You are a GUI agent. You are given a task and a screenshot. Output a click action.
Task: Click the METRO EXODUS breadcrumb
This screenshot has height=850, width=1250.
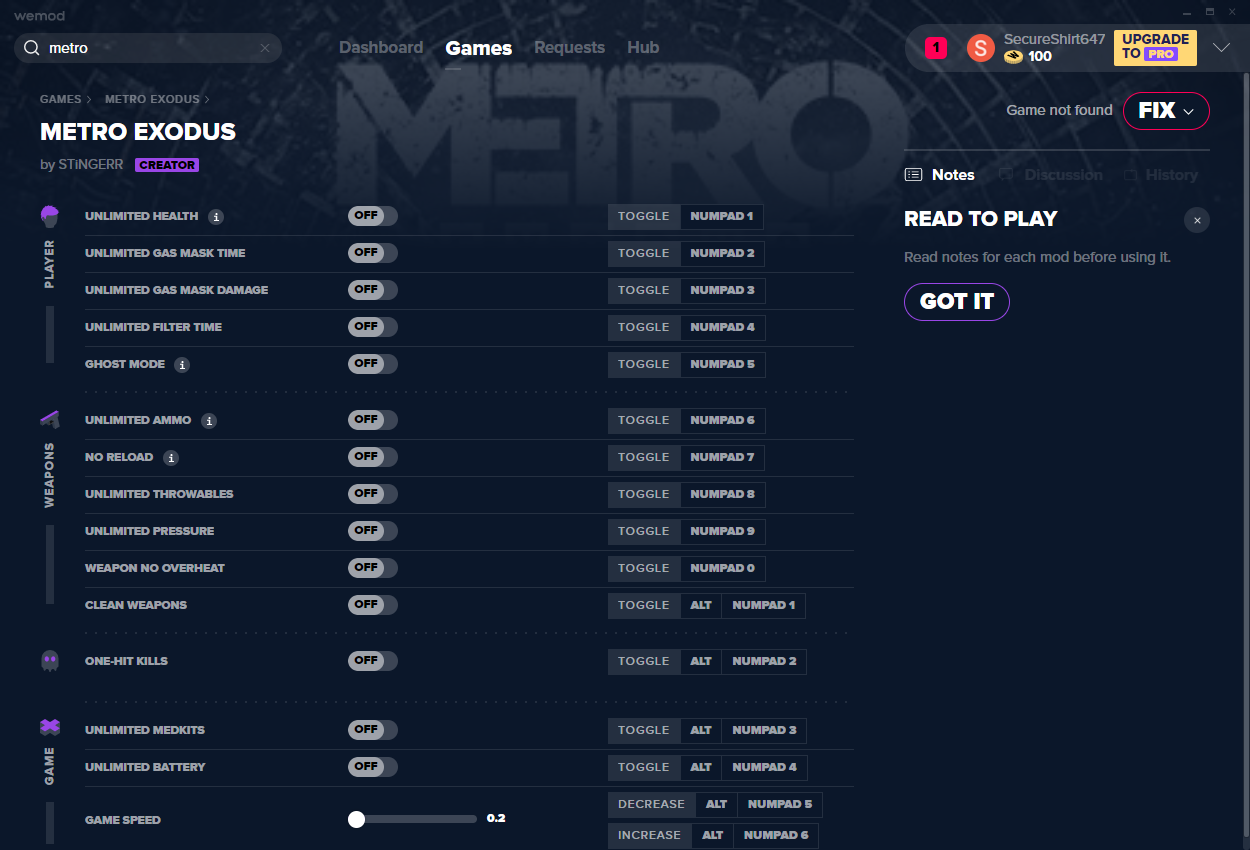click(x=151, y=100)
